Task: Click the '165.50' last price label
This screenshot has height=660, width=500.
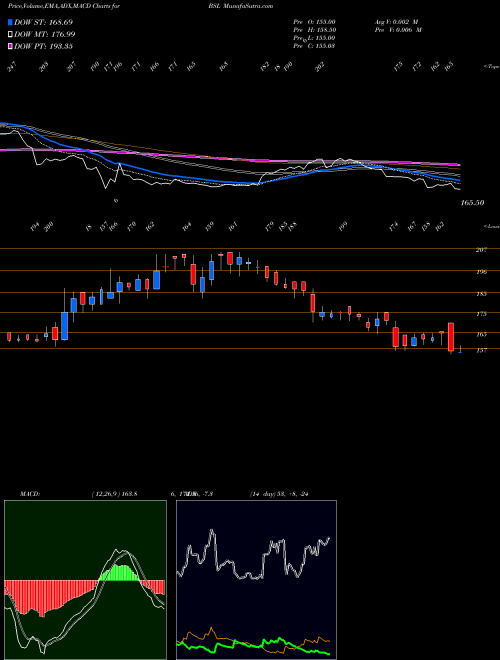Action: 472,203
